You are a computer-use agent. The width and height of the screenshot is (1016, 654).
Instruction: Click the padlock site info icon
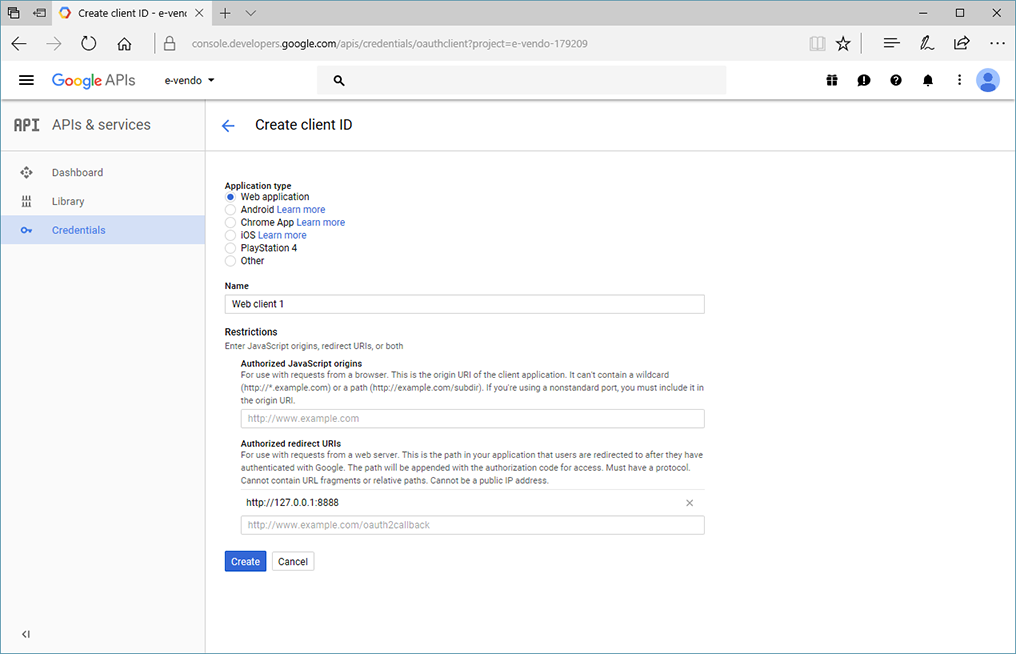coord(169,43)
